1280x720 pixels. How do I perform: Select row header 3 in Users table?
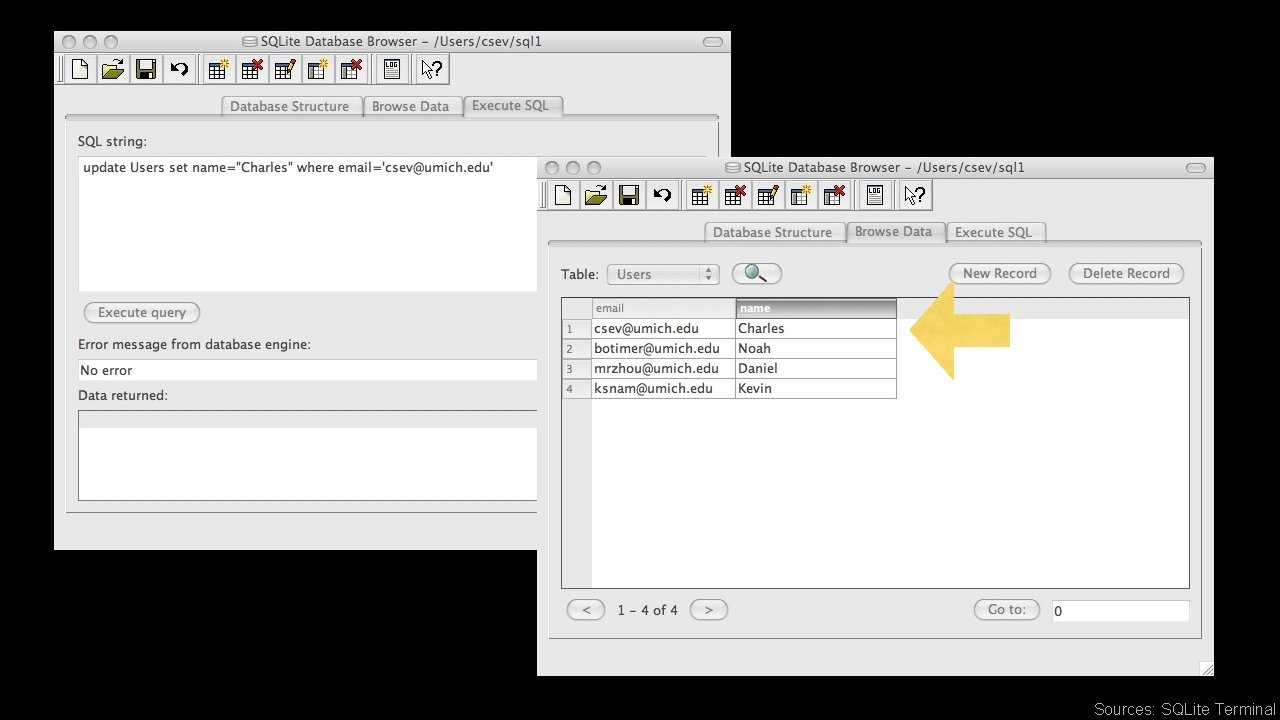(577, 368)
